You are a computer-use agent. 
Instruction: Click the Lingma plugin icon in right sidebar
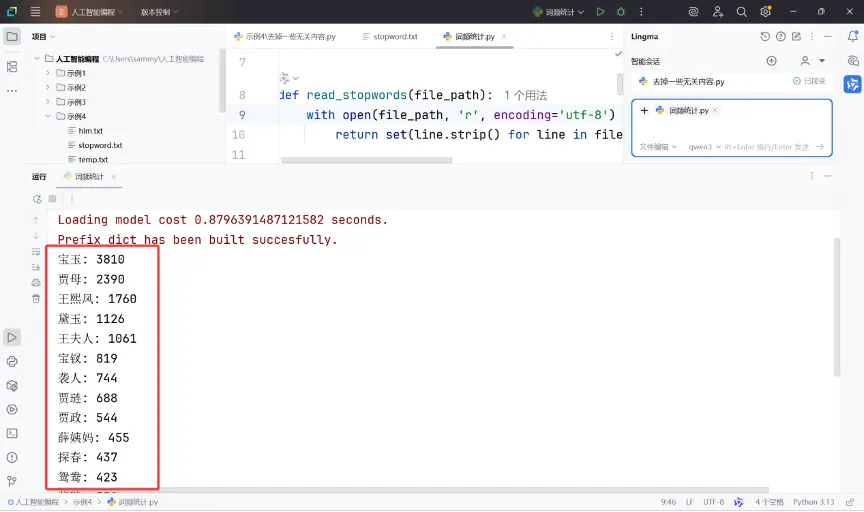(x=852, y=84)
